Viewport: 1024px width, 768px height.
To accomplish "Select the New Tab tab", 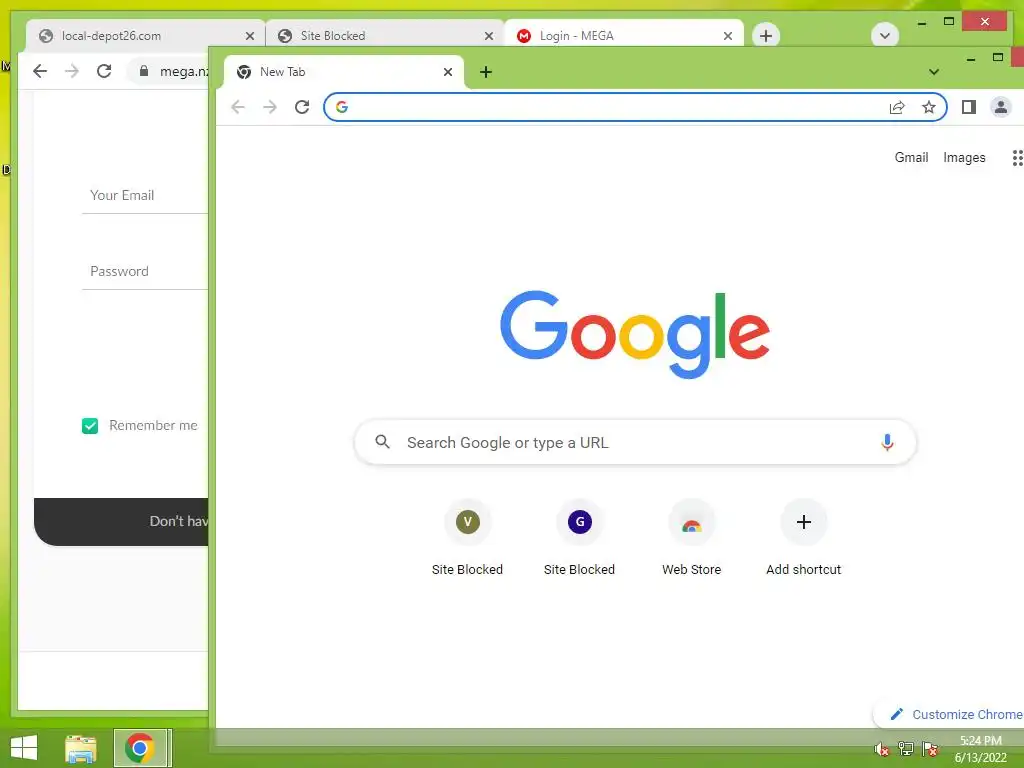I will (x=344, y=72).
